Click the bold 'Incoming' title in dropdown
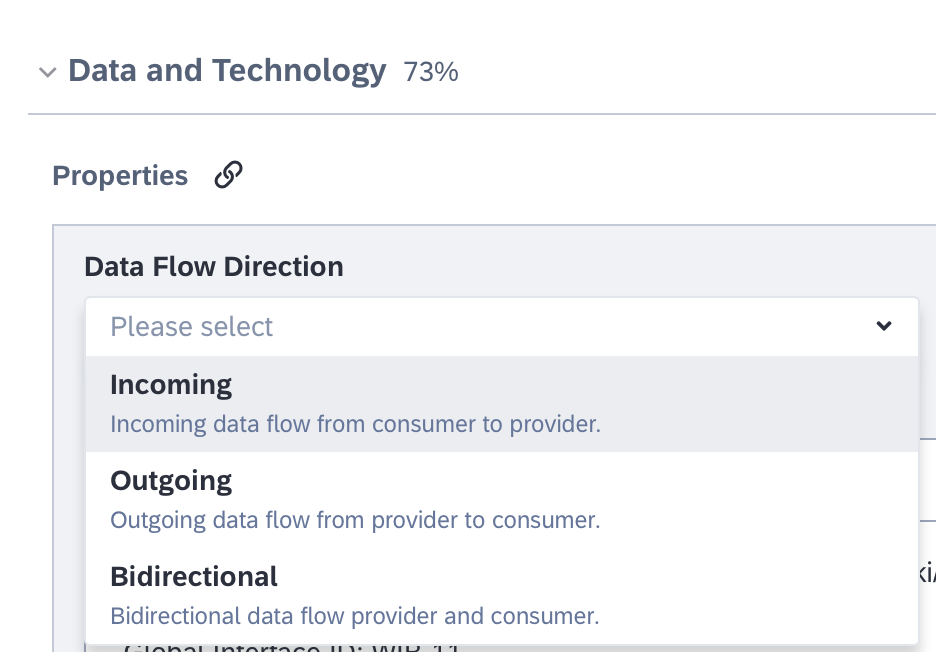Image resolution: width=936 pixels, height=652 pixels. [171, 385]
